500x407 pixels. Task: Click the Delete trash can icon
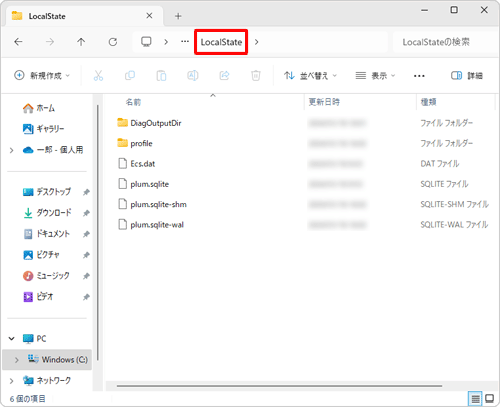(256, 76)
